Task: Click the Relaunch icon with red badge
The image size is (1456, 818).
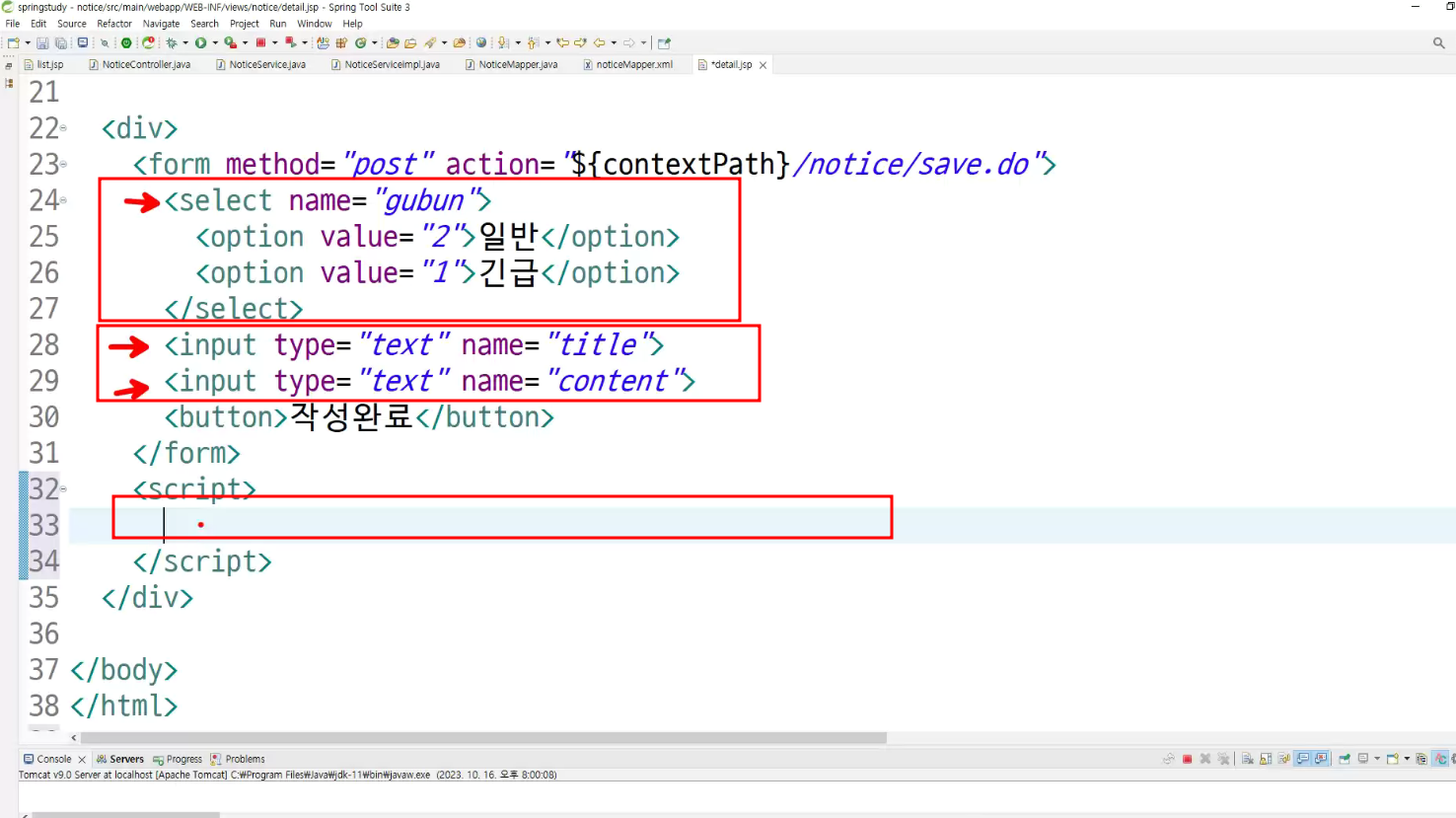Action: click(148, 42)
